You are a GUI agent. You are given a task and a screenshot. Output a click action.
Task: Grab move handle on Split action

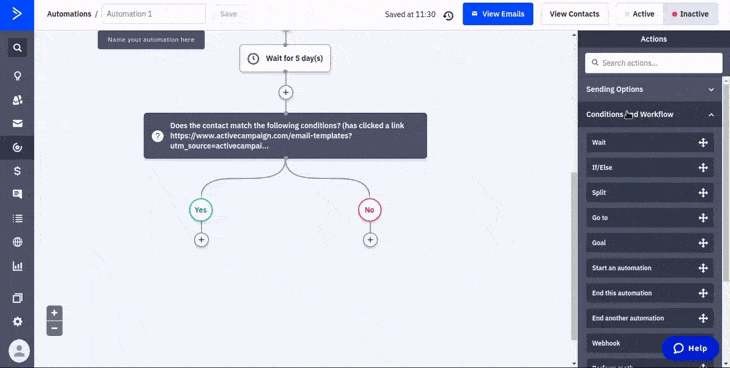[x=703, y=193]
